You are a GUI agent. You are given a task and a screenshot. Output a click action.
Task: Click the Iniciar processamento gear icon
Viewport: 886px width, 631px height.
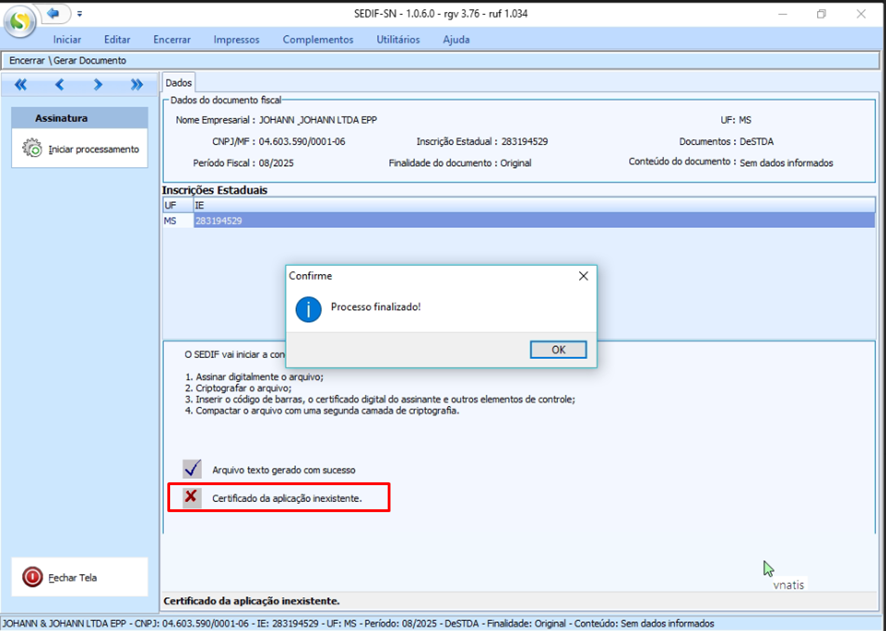point(32,149)
